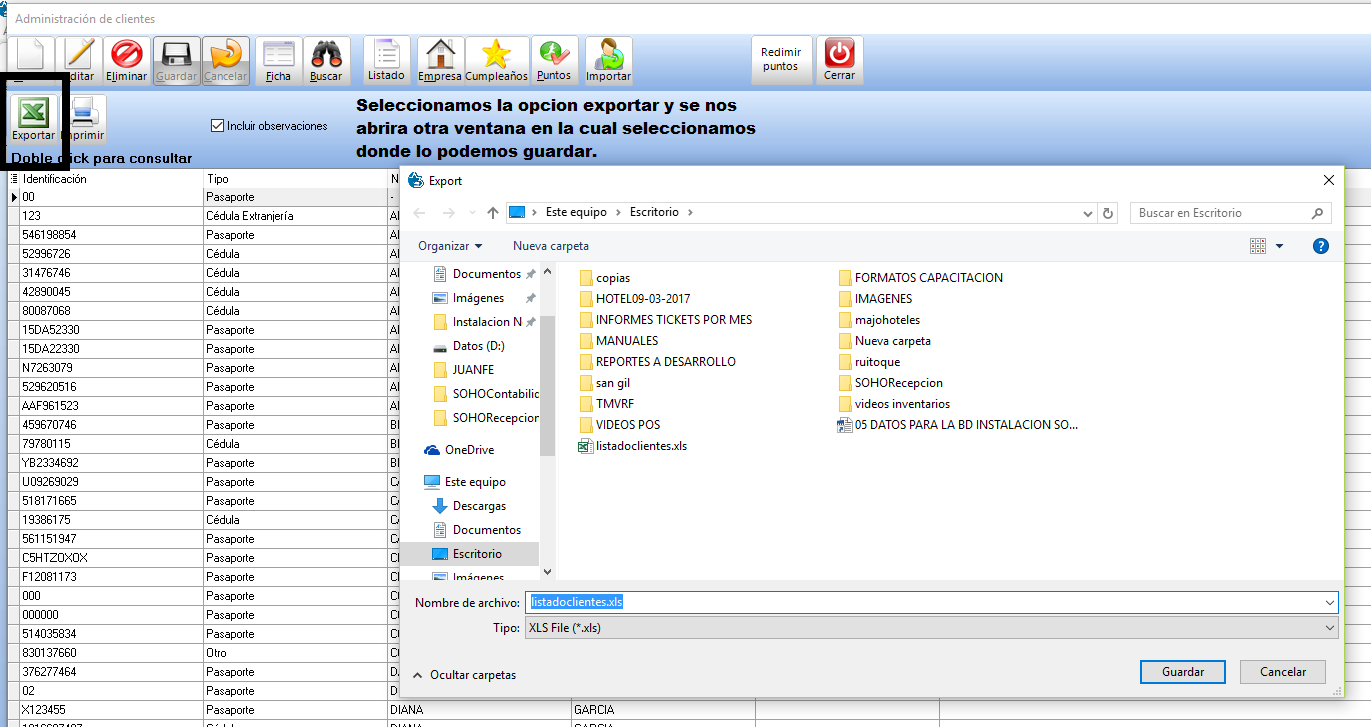
Task: Click the Nueva carpeta button
Action: click(551, 246)
